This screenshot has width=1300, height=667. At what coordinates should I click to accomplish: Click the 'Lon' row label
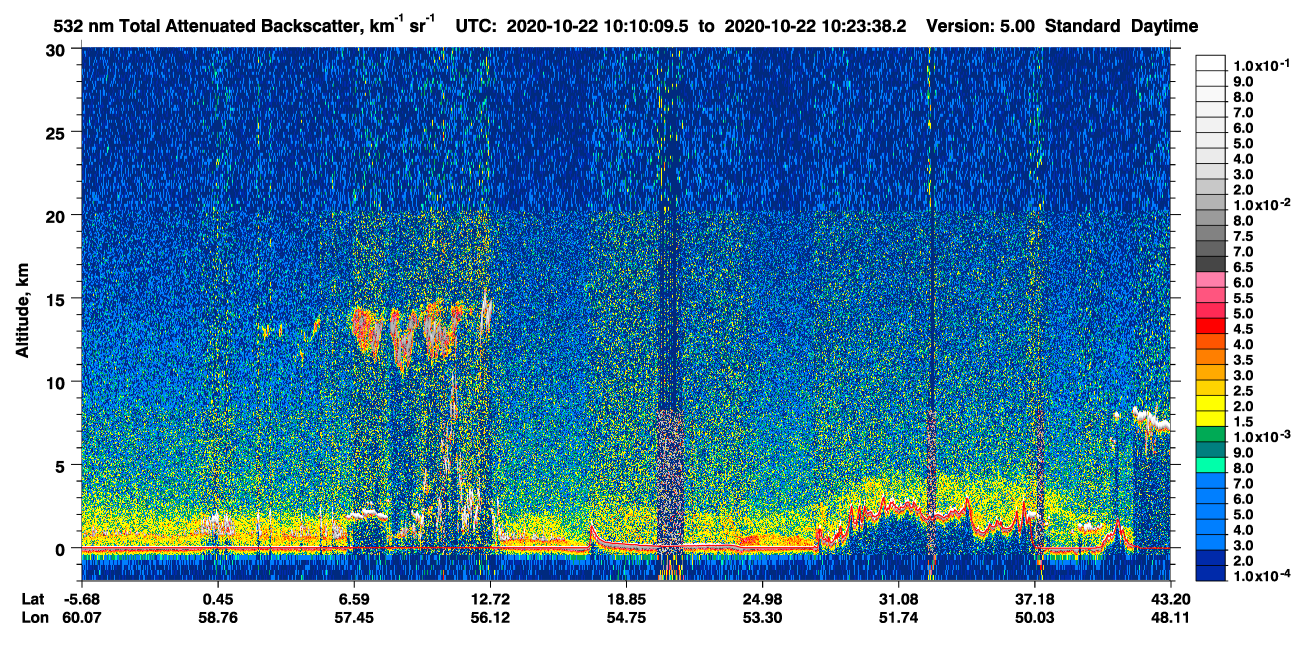(34, 618)
